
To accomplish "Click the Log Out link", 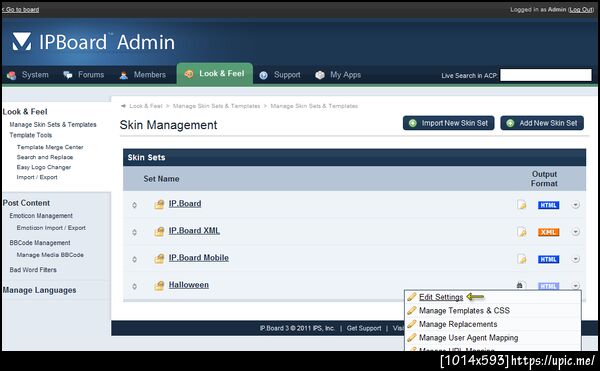I will [581, 10].
